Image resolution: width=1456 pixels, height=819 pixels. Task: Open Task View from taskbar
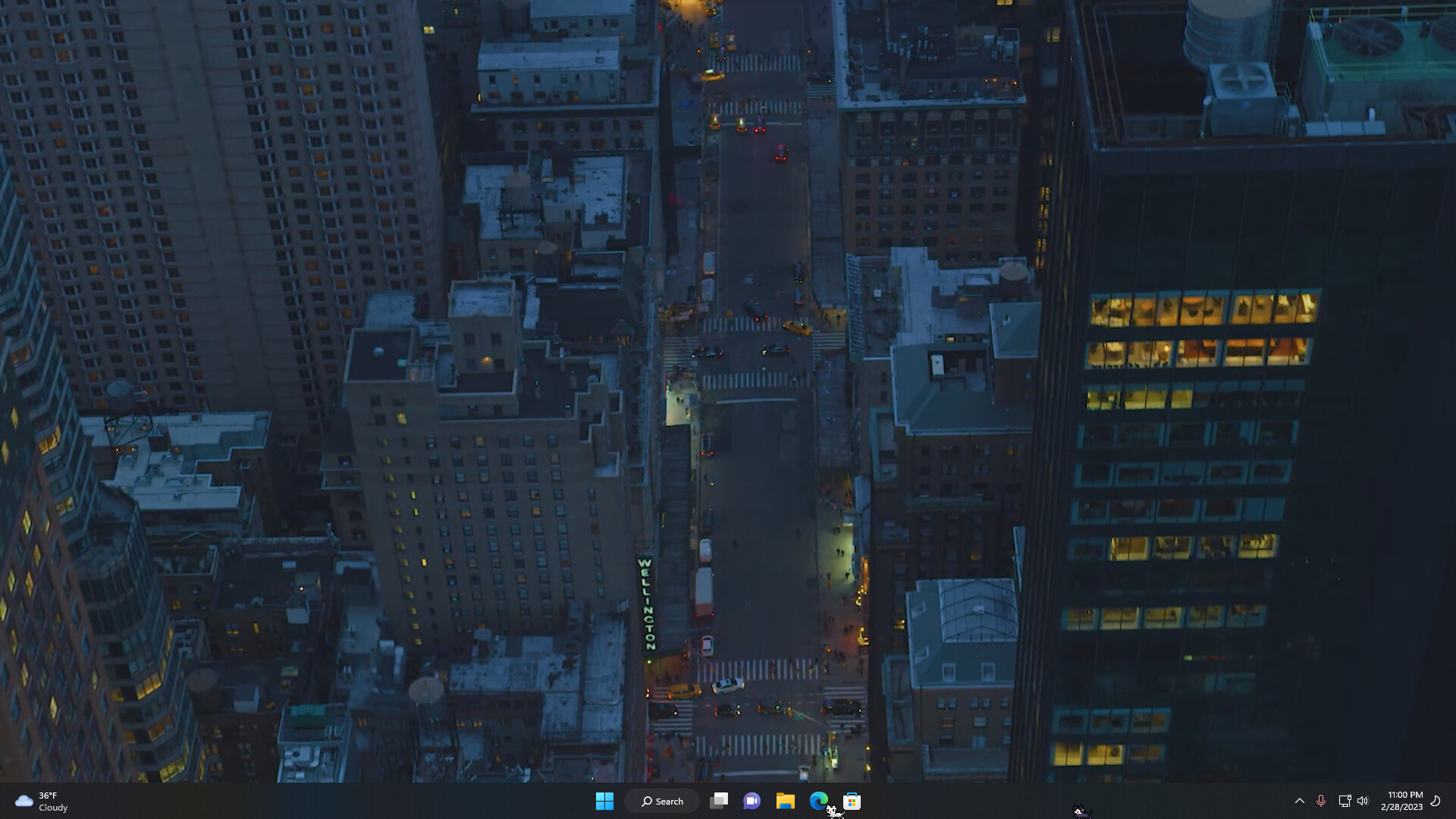click(x=719, y=801)
